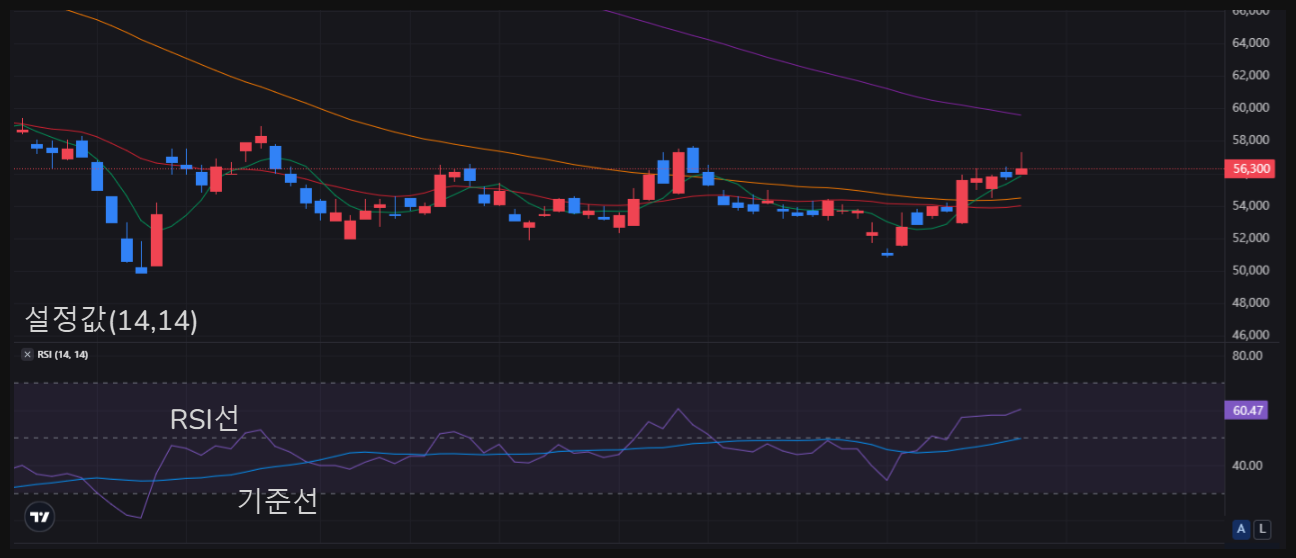Click the 40.00 RSI axis label
This screenshot has height=558, width=1296.
pos(1248,465)
